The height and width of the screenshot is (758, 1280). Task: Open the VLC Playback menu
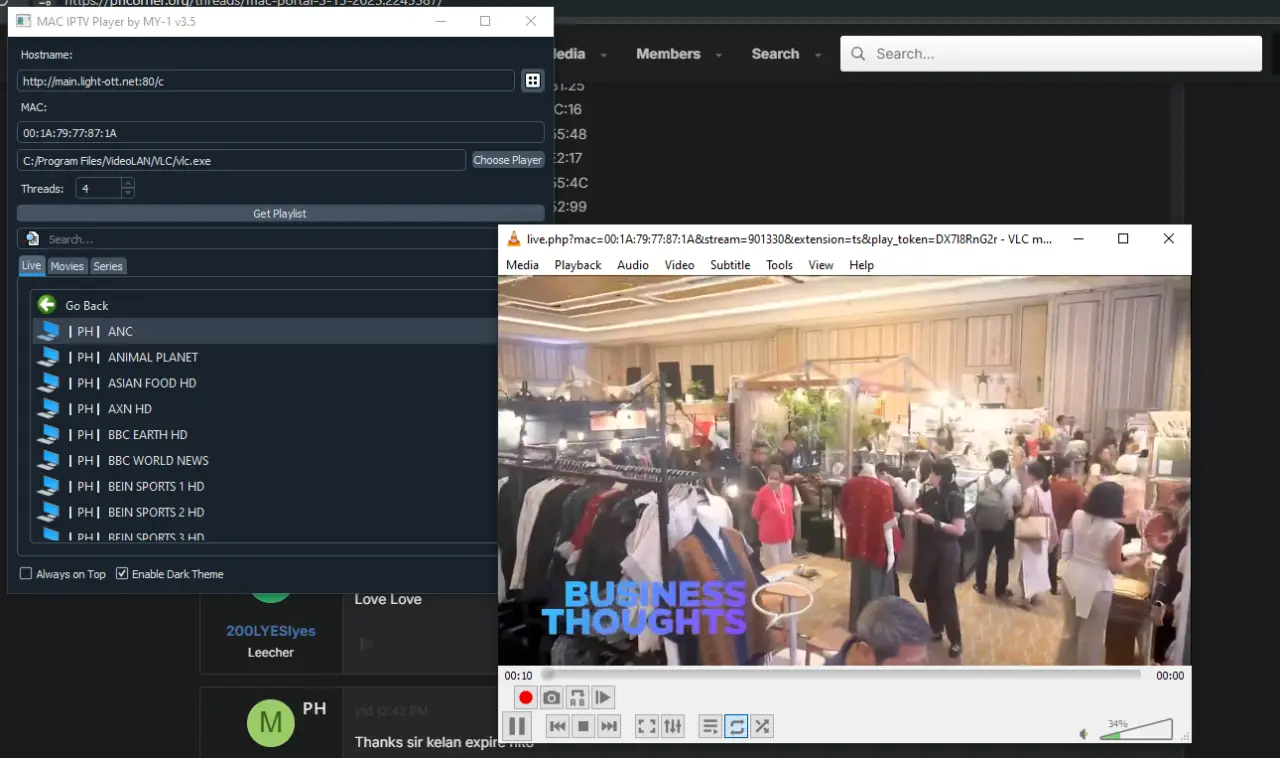[578, 265]
